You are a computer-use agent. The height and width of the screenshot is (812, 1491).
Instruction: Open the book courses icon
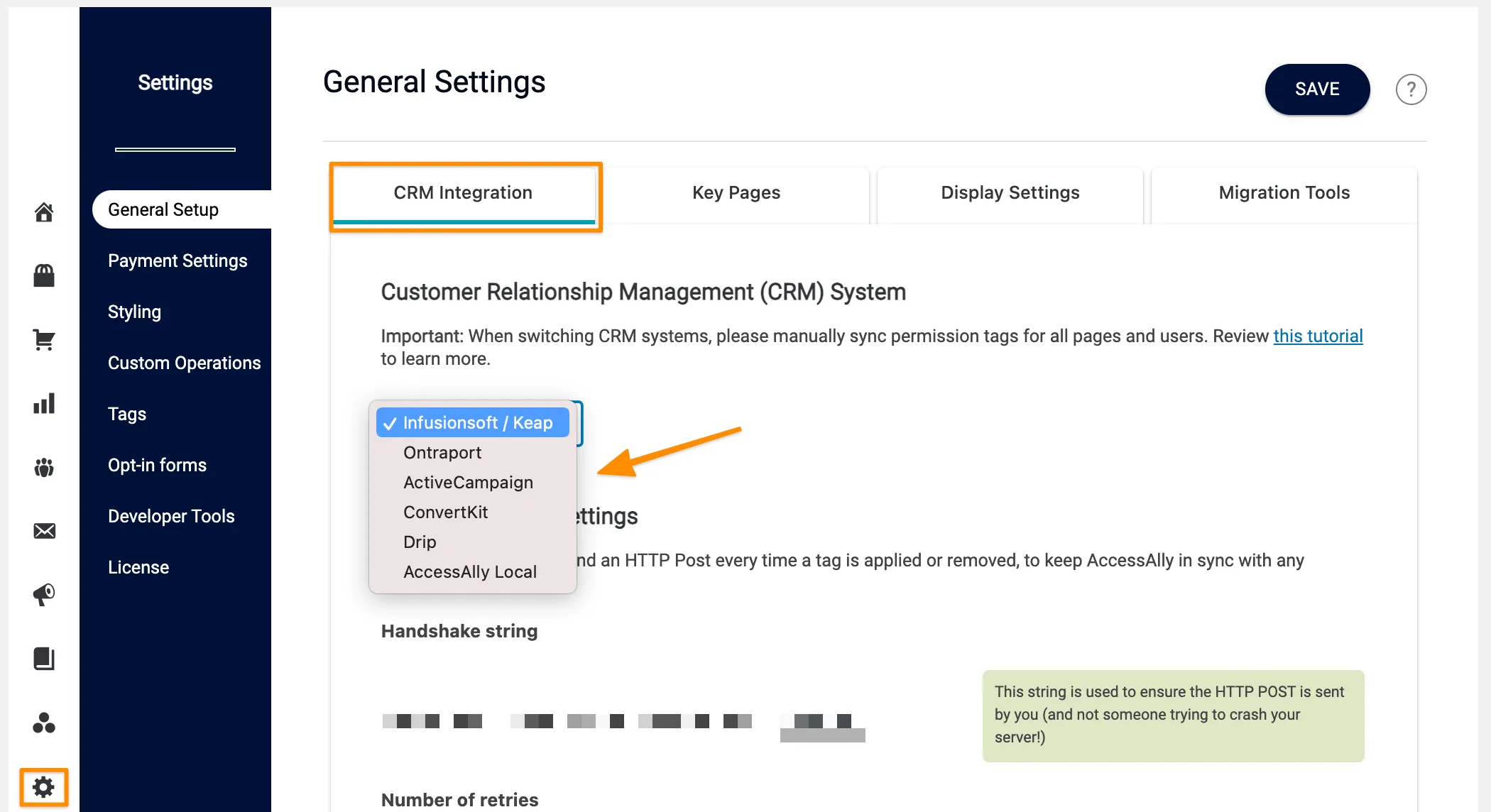pyautogui.click(x=44, y=659)
